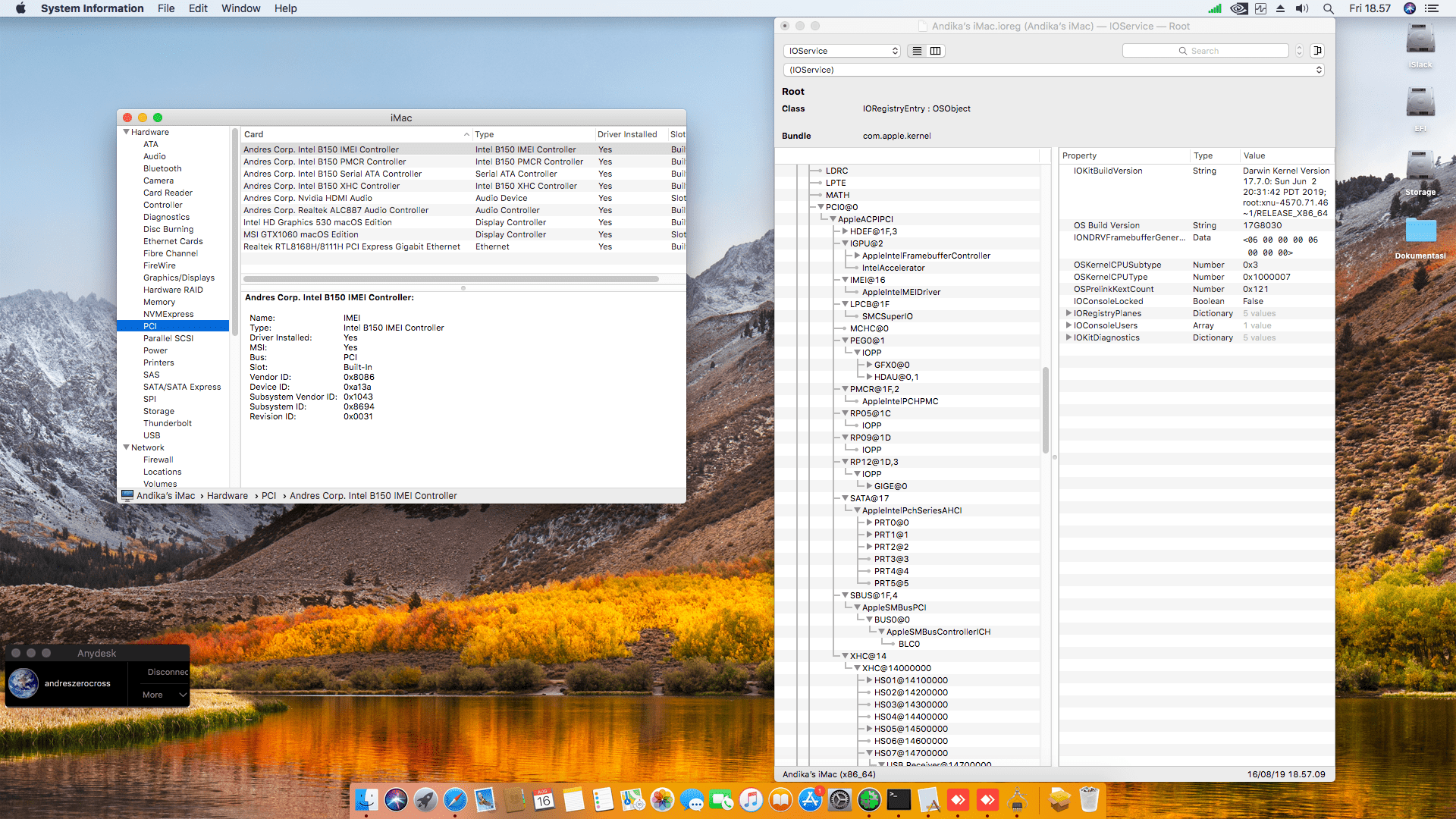Expand the IOKitDiagnostics property

coord(1068,337)
